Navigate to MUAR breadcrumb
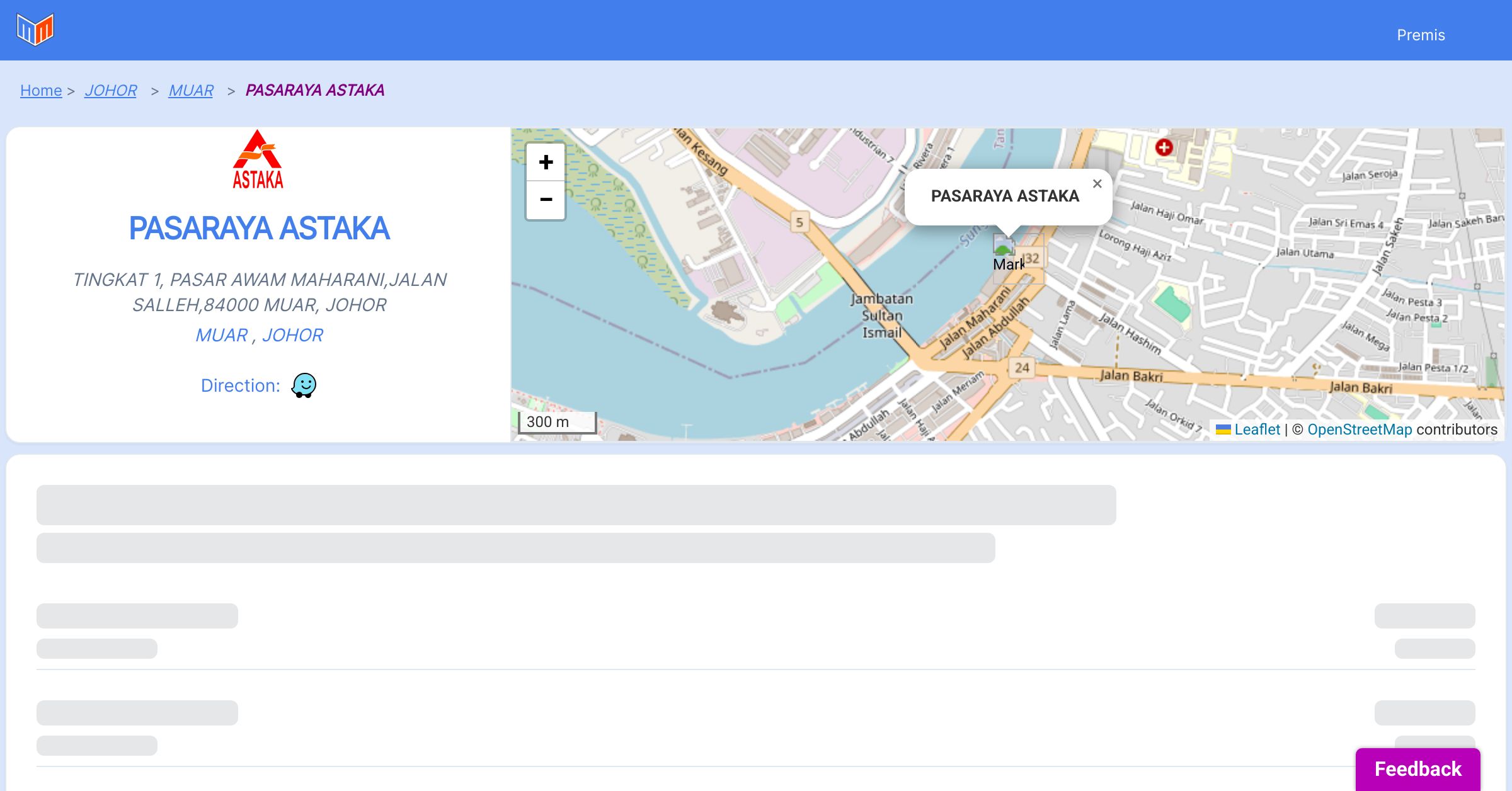The width and height of the screenshot is (1512, 791). 191,91
